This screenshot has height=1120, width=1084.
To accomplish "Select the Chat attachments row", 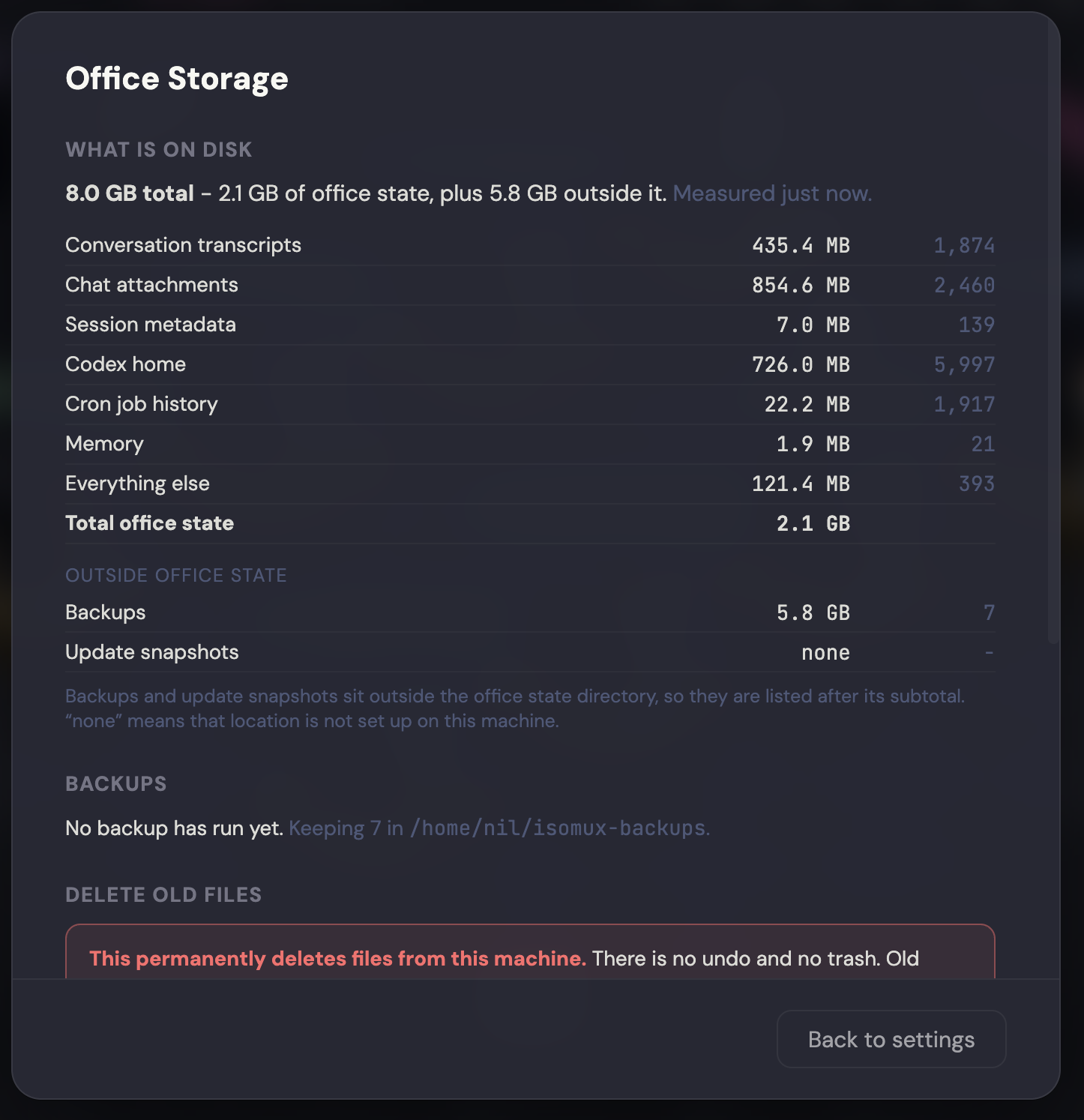I will pyautogui.click(x=530, y=285).
